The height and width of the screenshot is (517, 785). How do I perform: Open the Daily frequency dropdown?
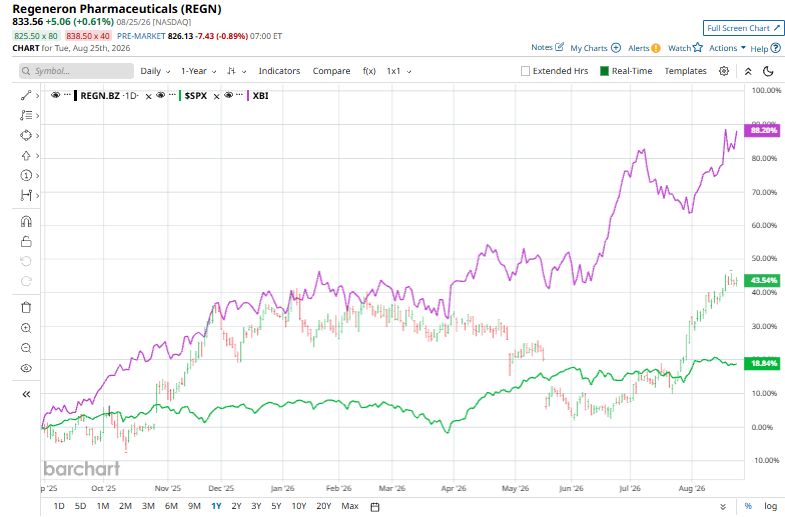155,71
